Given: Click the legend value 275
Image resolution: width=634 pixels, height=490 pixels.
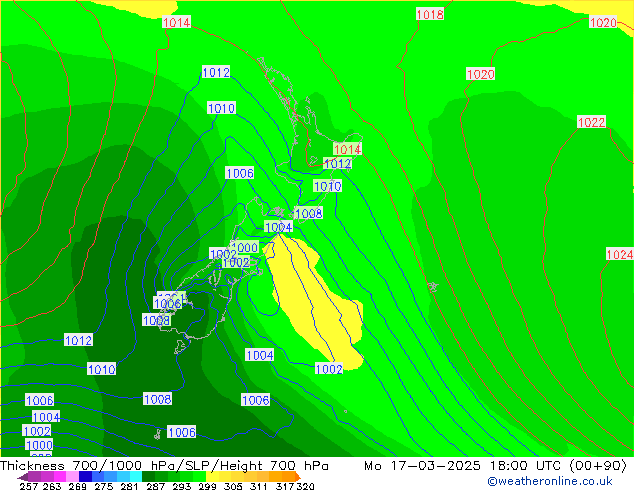Looking at the screenshot, I should coord(104,486).
